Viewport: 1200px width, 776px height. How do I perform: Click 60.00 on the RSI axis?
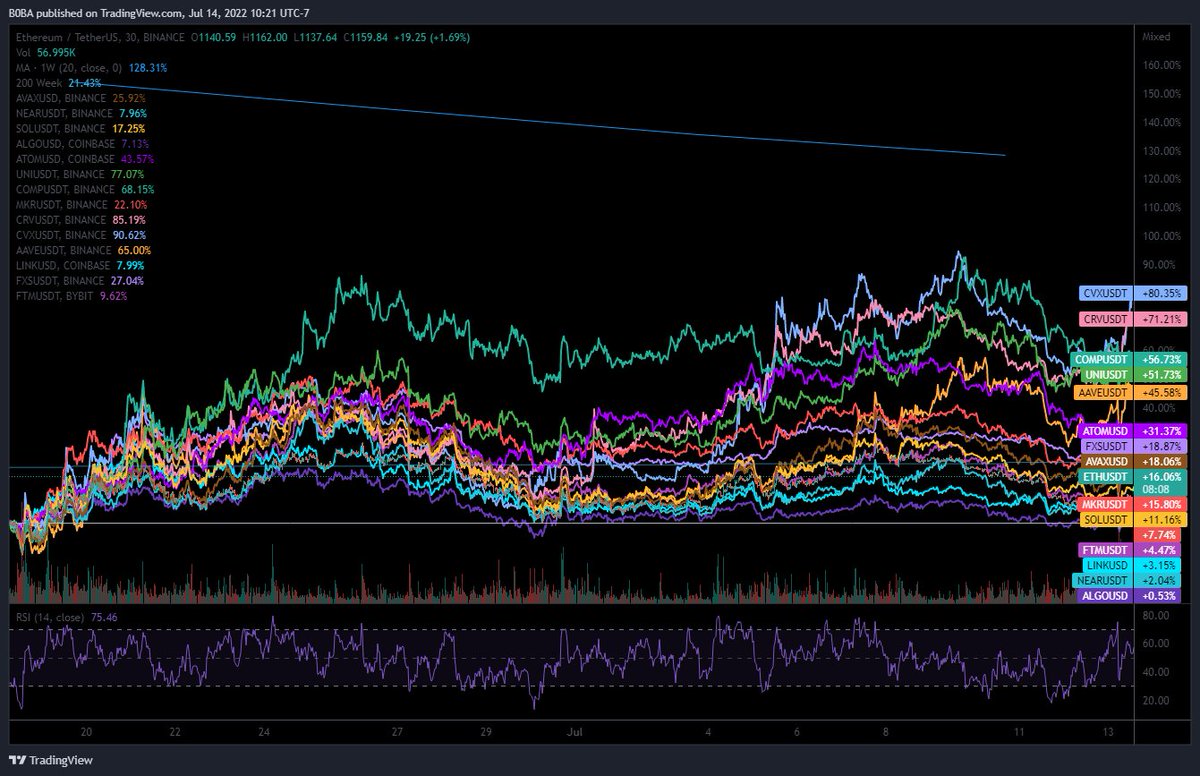1155,644
